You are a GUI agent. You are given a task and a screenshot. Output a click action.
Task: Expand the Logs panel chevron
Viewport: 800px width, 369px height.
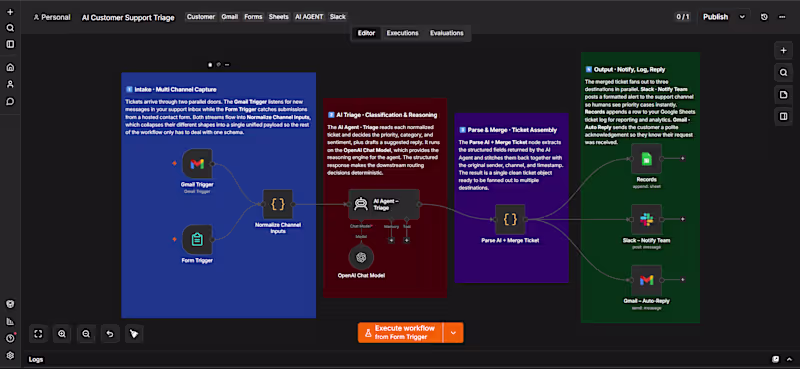pyautogui.click(x=790, y=359)
